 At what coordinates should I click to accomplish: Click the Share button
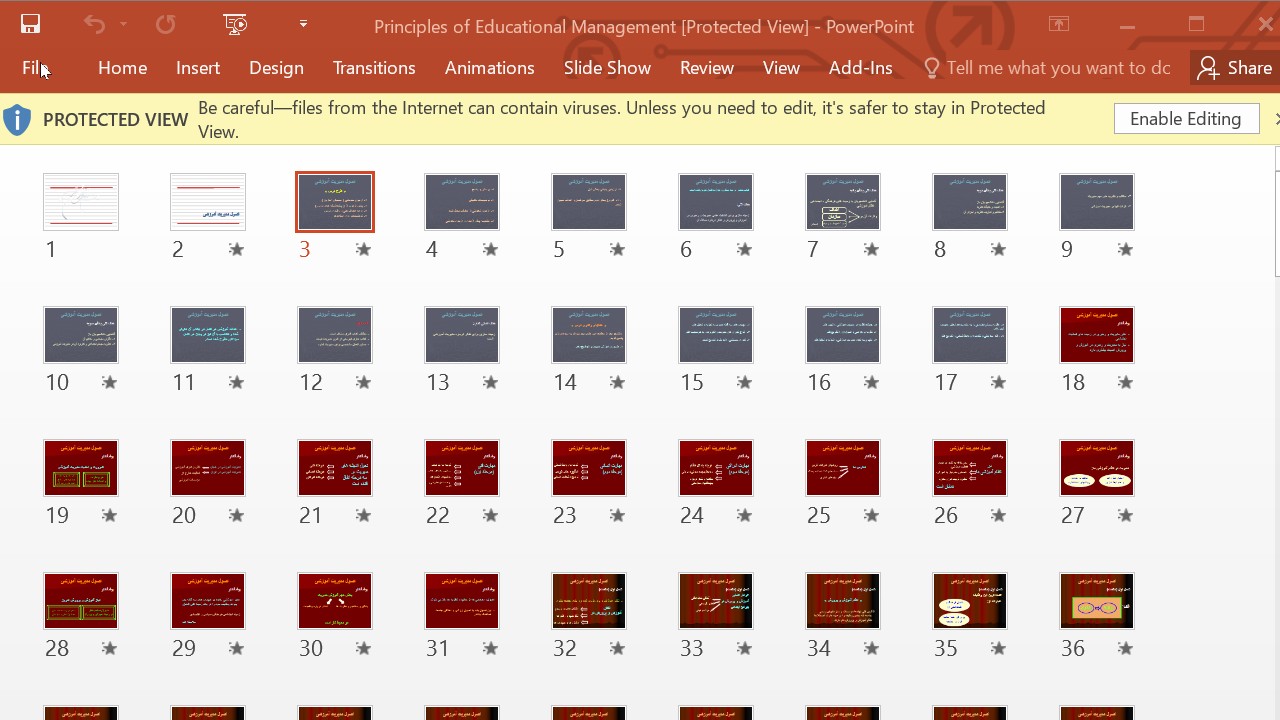point(1235,68)
